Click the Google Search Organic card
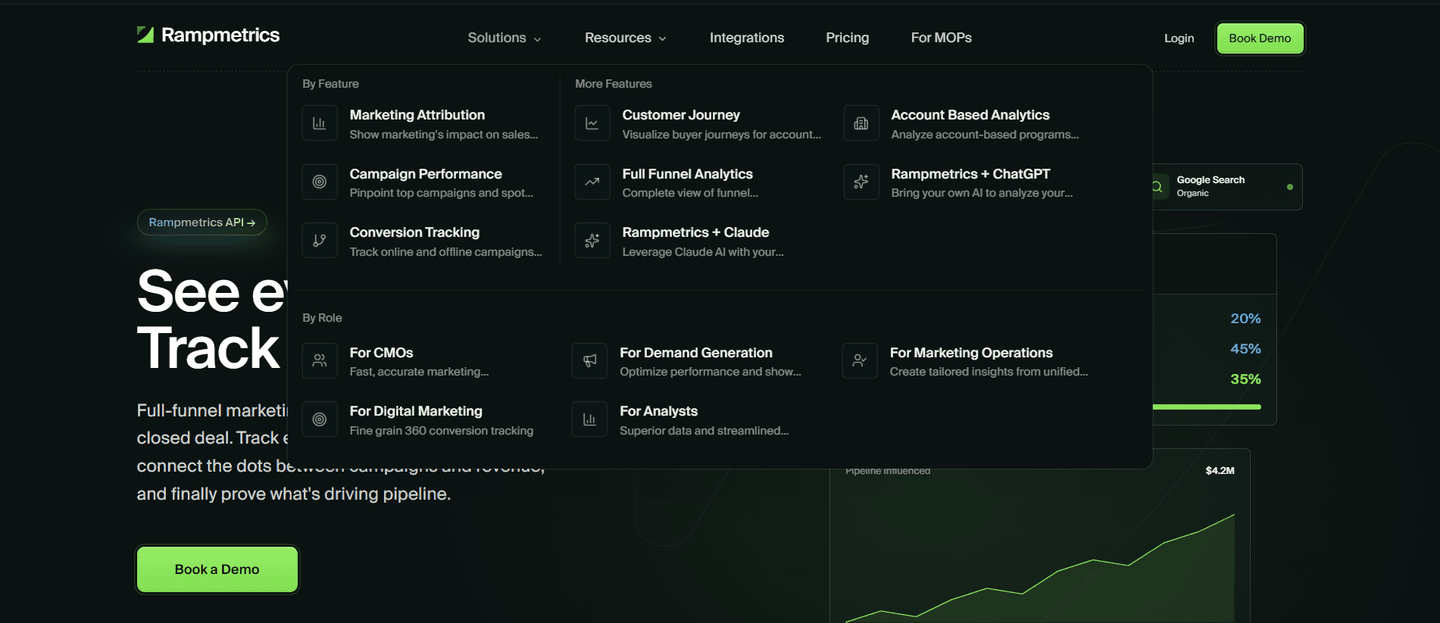The height and width of the screenshot is (623, 1440). tap(1227, 187)
